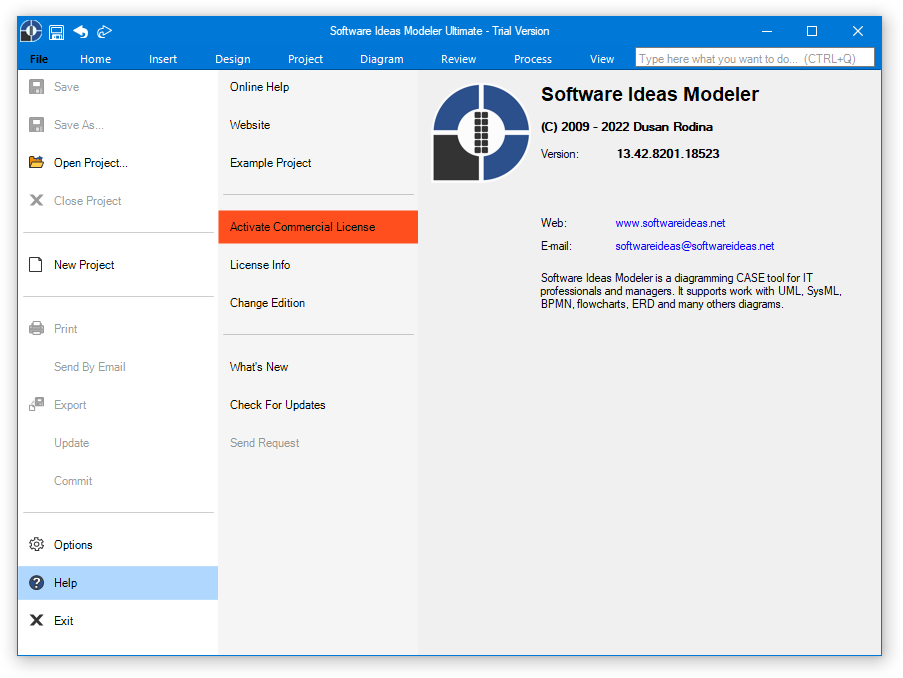Click Send Request
903x678 pixels.
pyautogui.click(x=318, y=443)
